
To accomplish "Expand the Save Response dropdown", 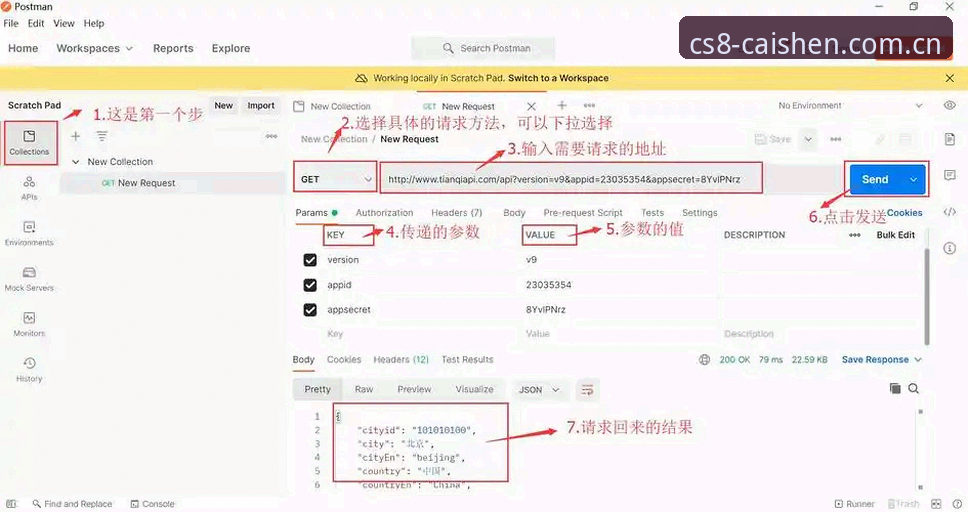I will click(x=882, y=359).
